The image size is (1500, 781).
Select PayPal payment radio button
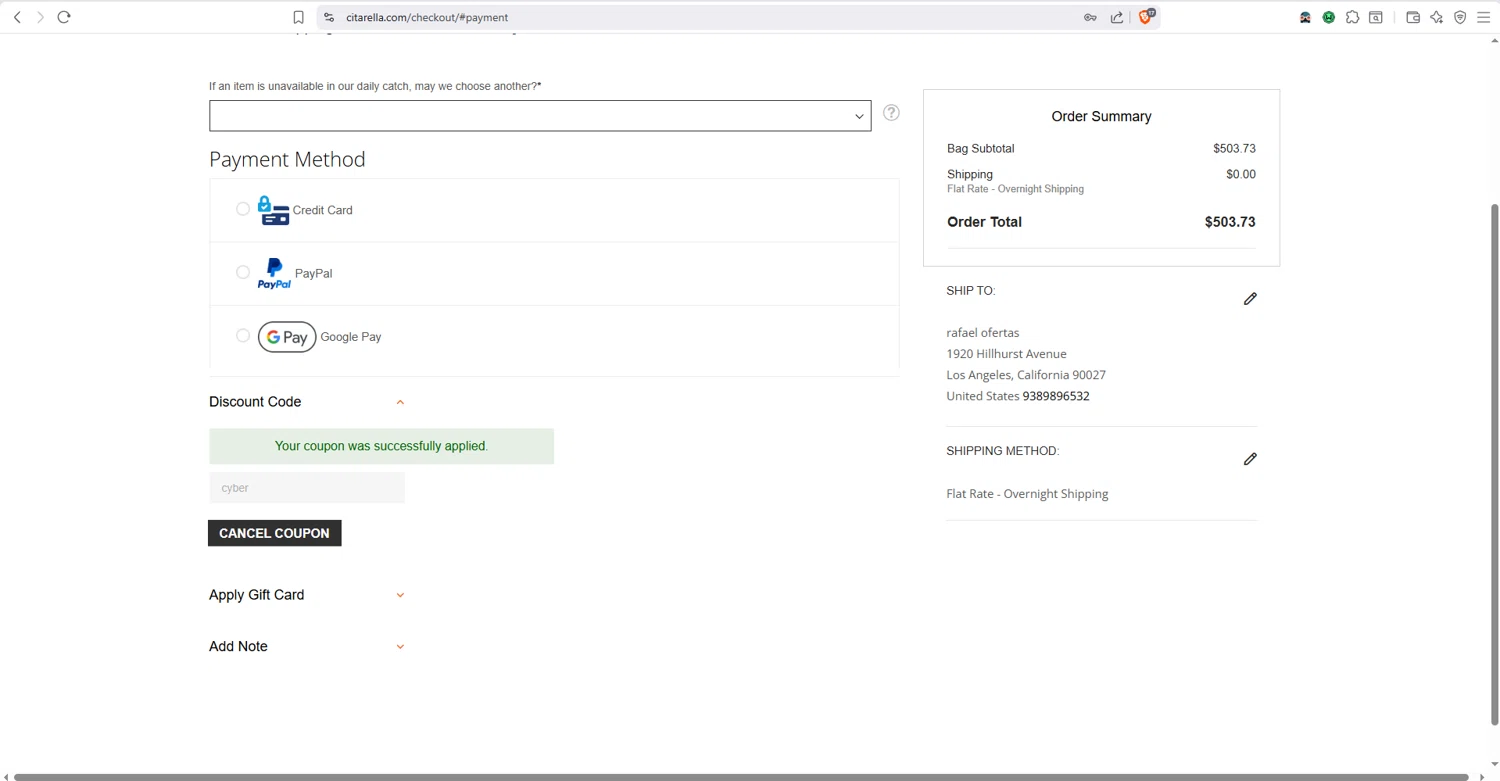click(x=243, y=272)
